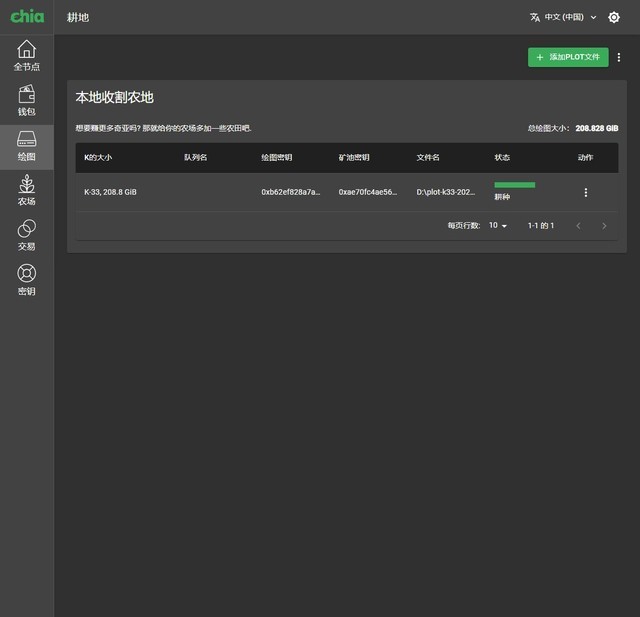Click the 耕地 page title

78,18
